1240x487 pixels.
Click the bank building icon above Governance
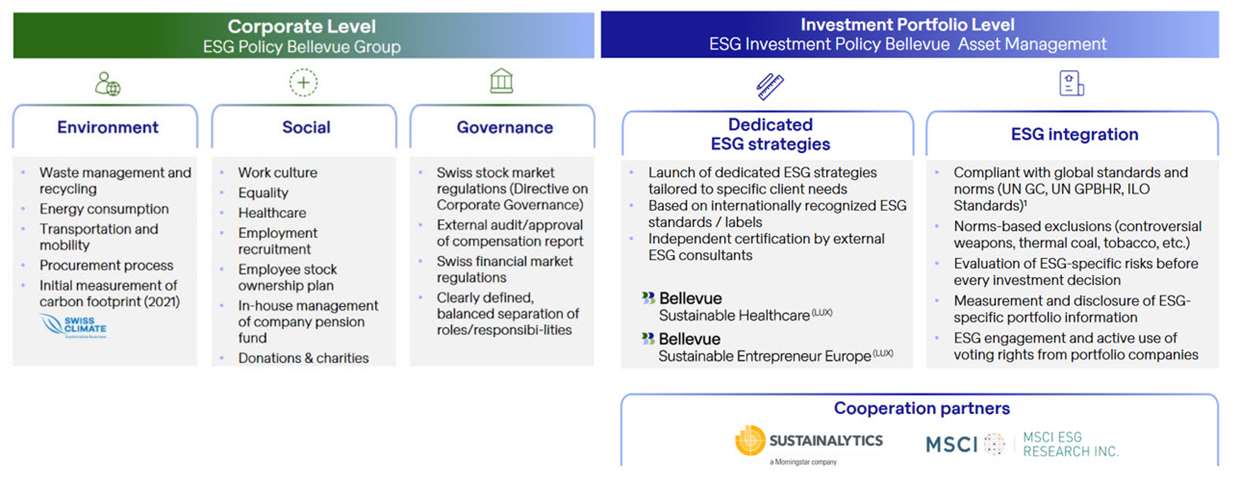pos(502,82)
